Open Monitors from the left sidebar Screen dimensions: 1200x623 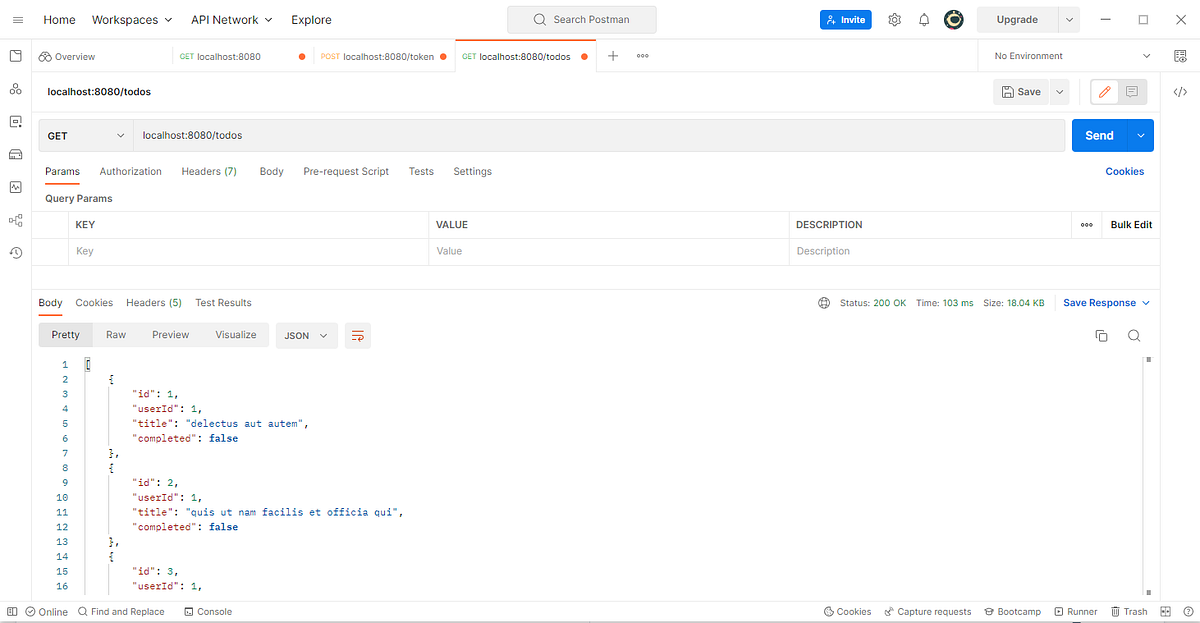[x=15, y=185]
